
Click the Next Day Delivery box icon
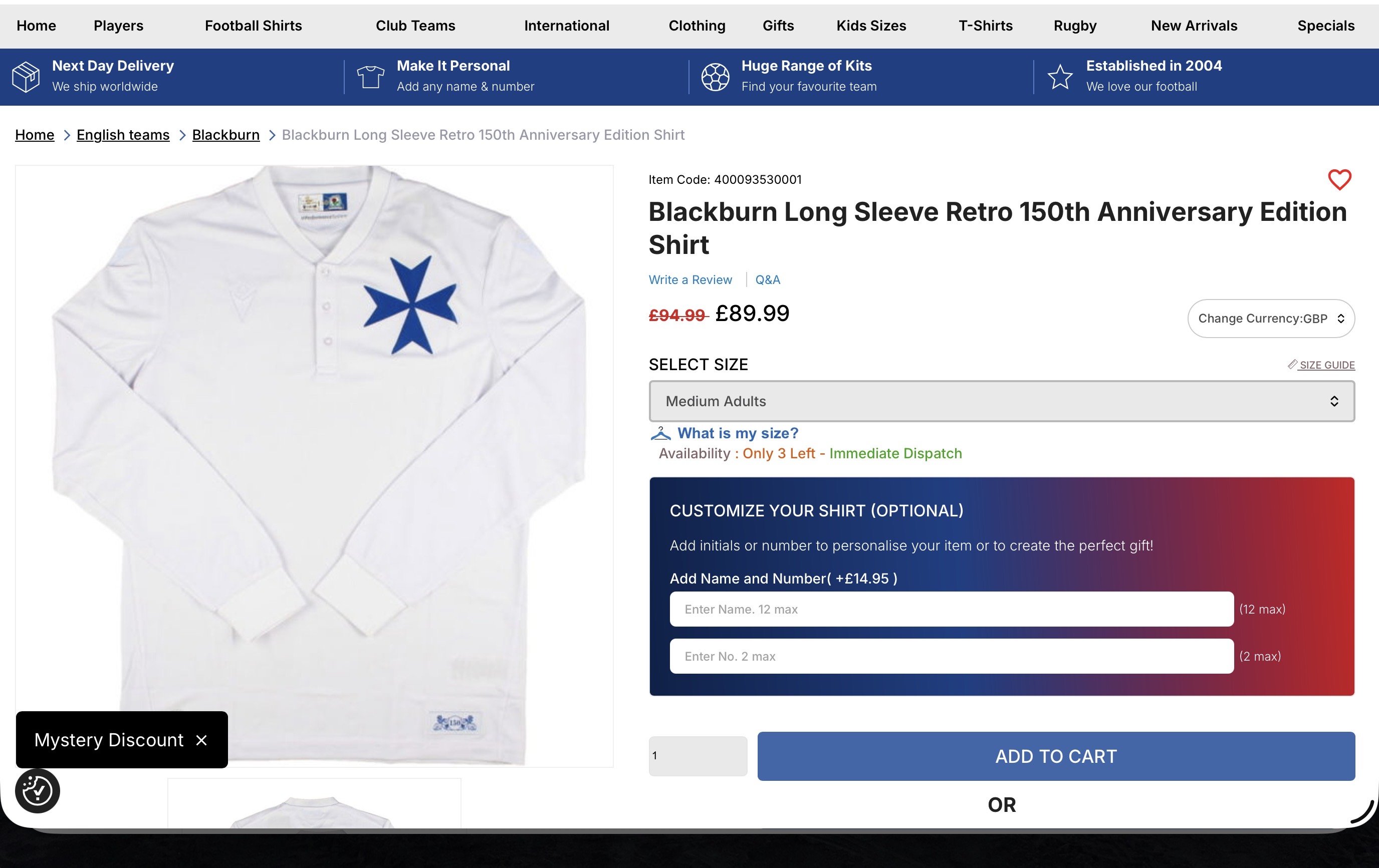(x=26, y=76)
